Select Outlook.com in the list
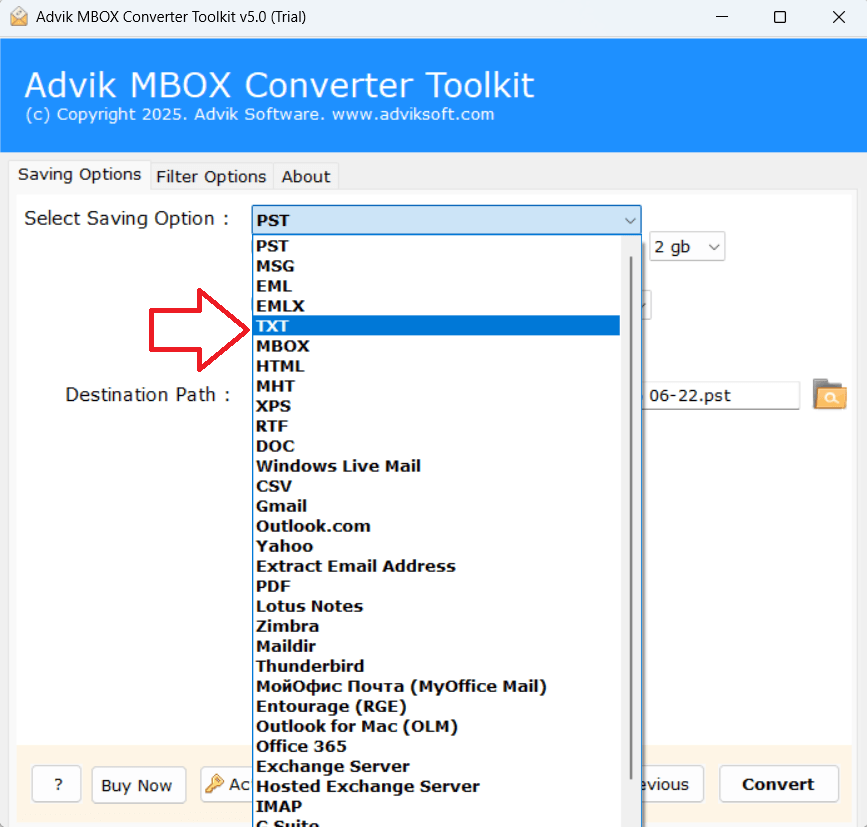Screen dimensions: 867x827 (x=436, y=526)
